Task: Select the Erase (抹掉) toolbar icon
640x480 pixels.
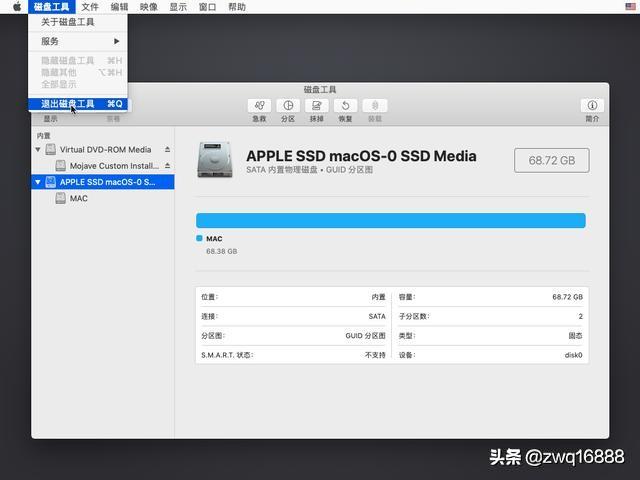Action: click(317, 106)
